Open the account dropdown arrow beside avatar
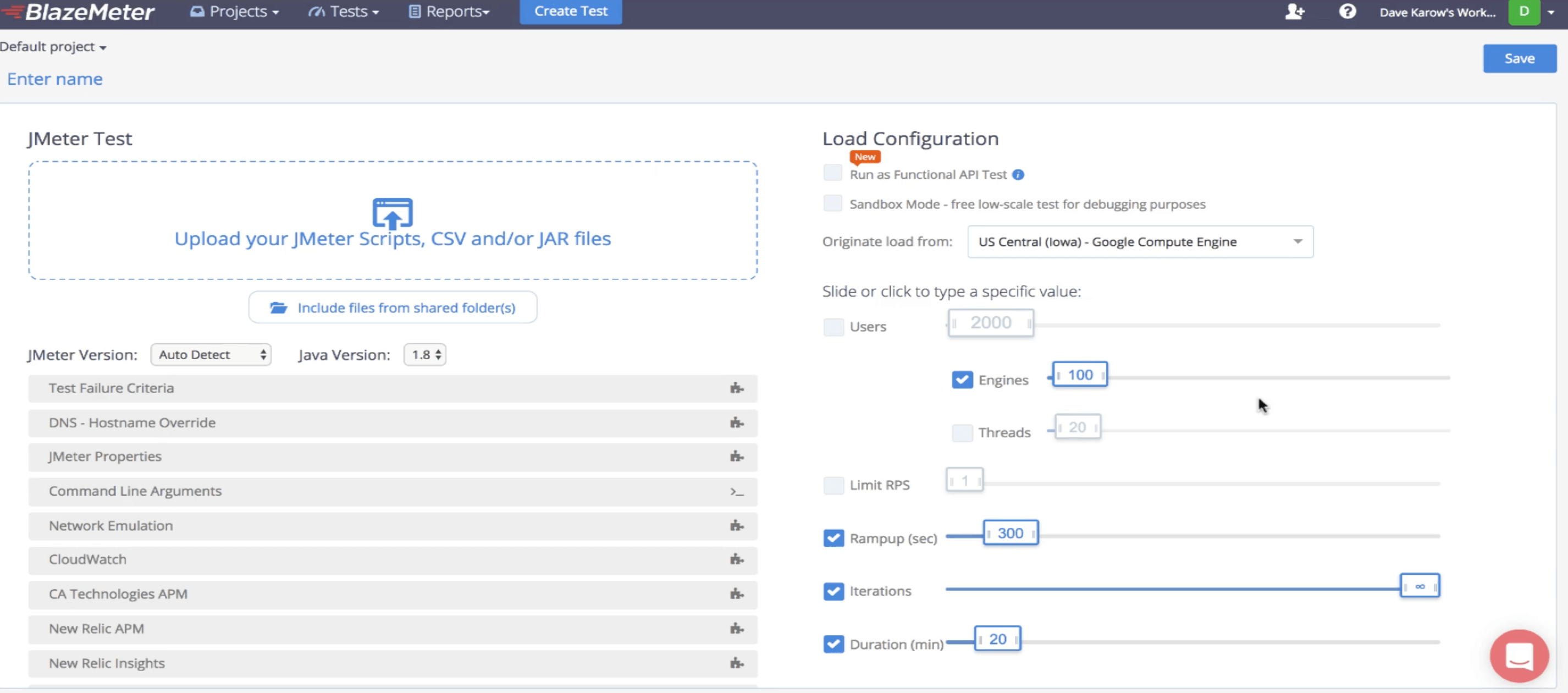This screenshot has width=1568, height=693. 1551,12
